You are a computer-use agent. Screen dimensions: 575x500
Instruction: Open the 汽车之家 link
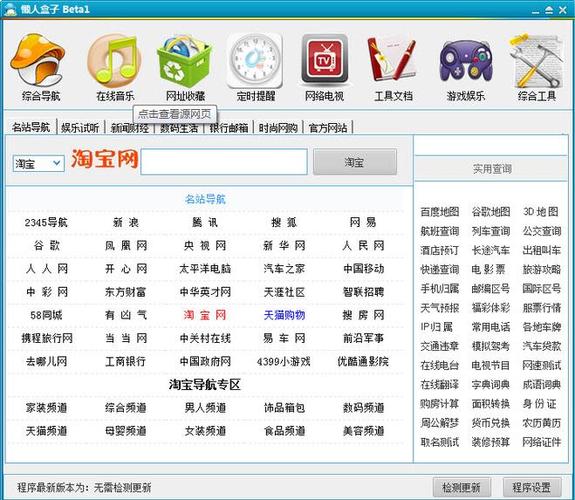point(284,269)
